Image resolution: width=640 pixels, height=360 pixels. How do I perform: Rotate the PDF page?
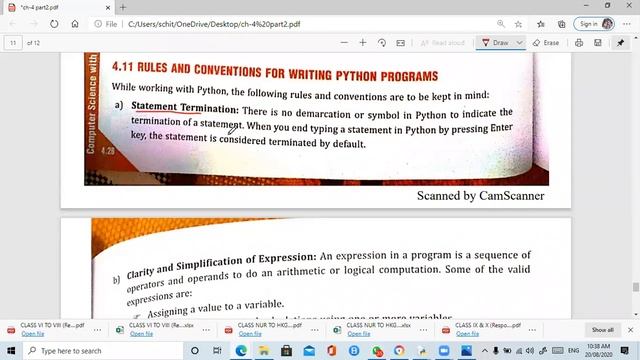(x=382, y=42)
